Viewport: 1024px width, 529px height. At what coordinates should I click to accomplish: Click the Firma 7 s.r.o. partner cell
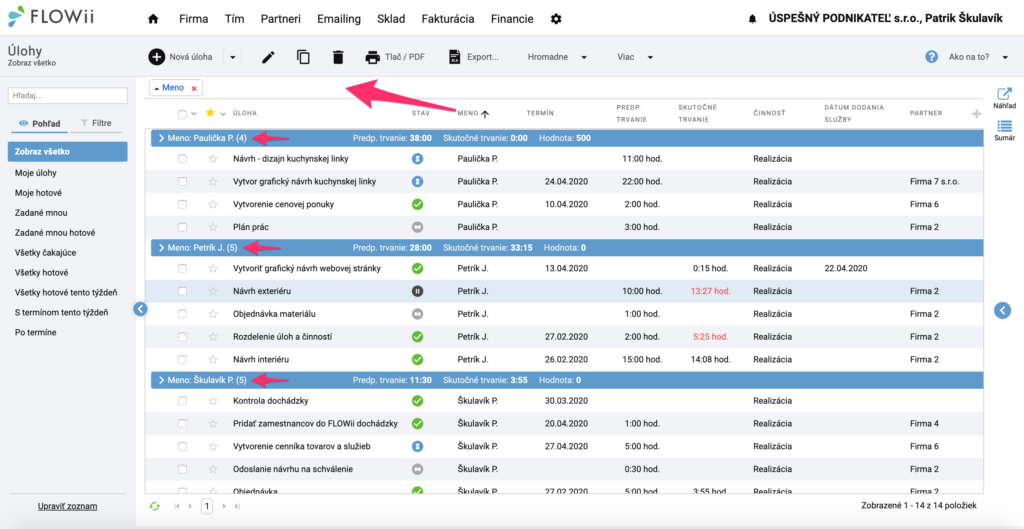(x=935, y=181)
